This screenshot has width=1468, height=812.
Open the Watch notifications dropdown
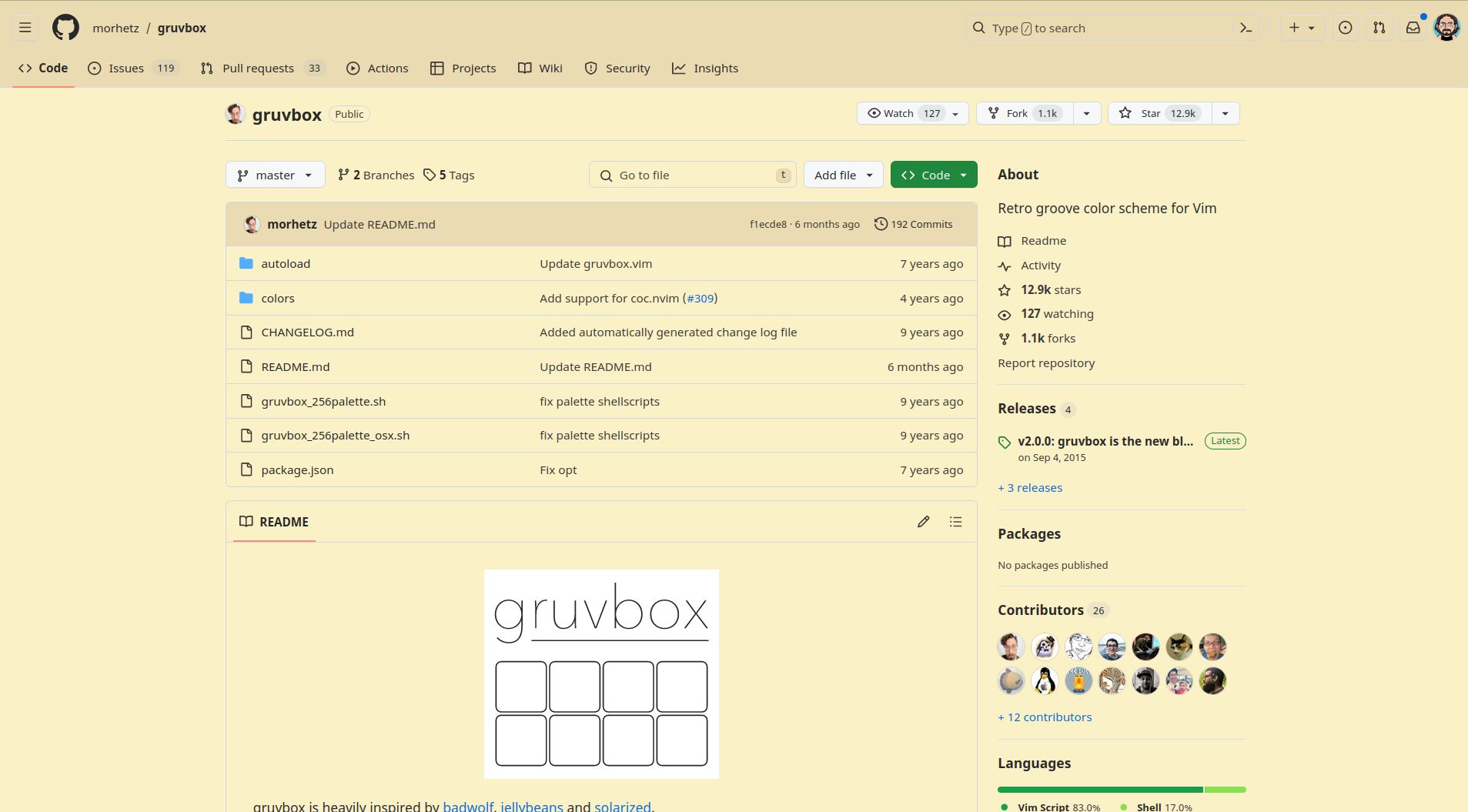point(912,113)
